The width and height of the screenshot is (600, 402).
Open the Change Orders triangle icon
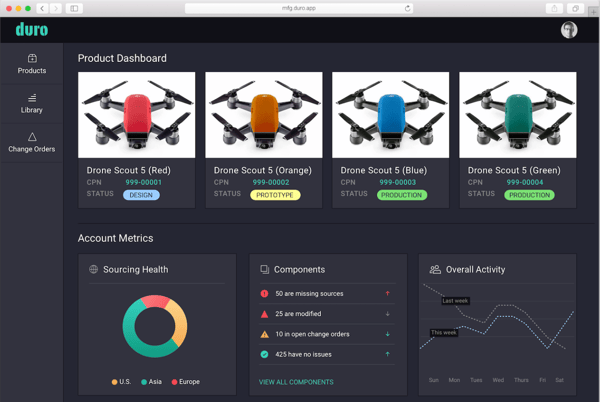[32, 137]
